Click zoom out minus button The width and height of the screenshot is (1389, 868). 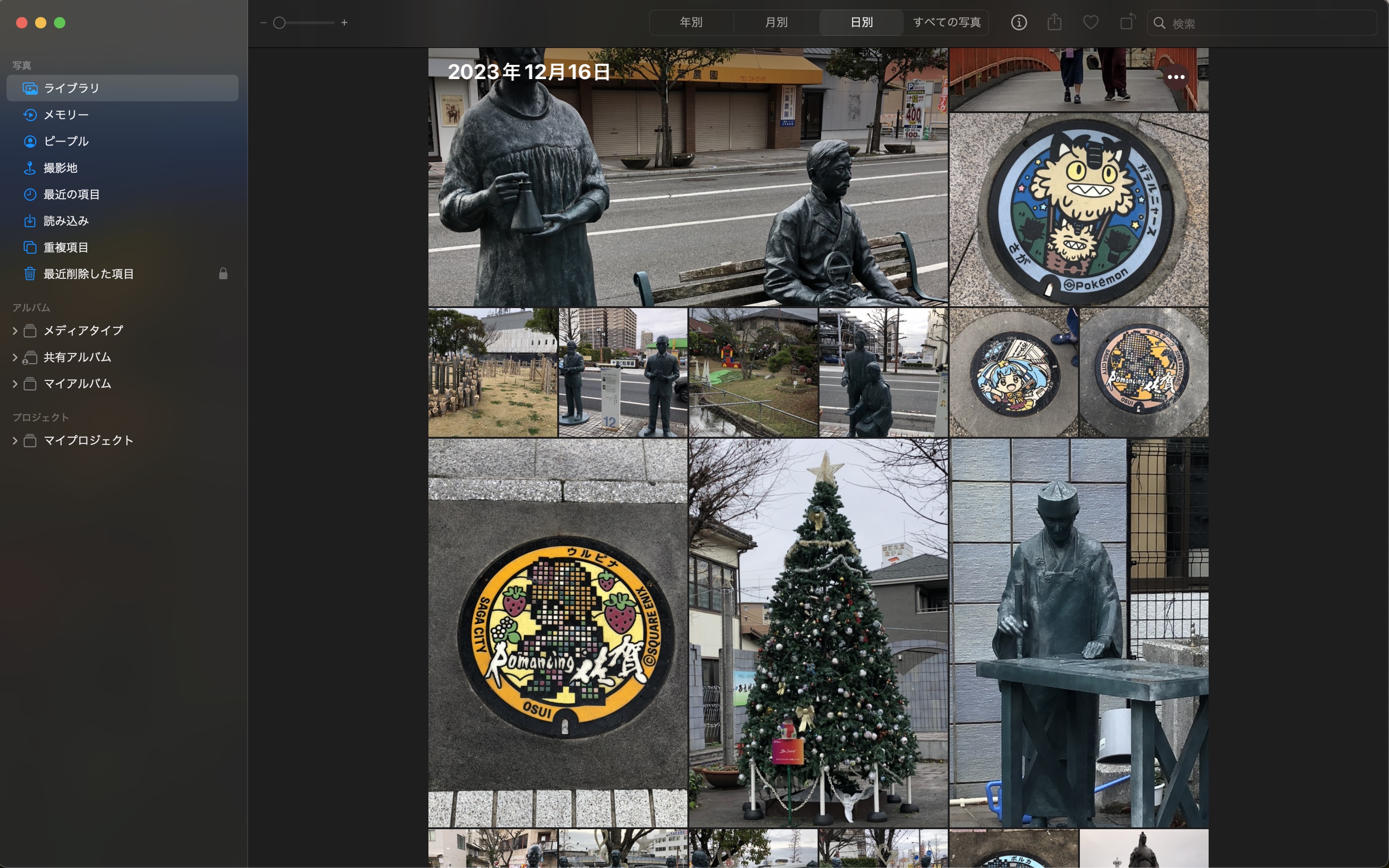pyautogui.click(x=263, y=23)
